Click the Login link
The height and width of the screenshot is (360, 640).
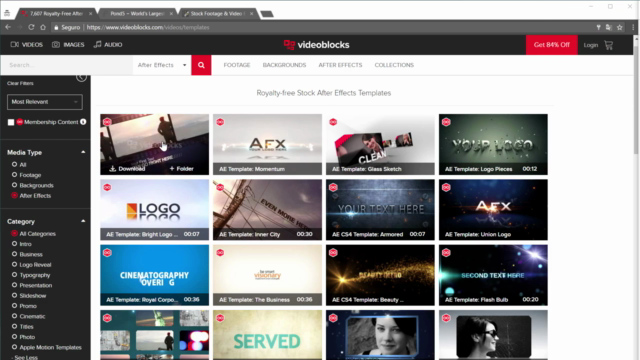click(x=591, y=45)
